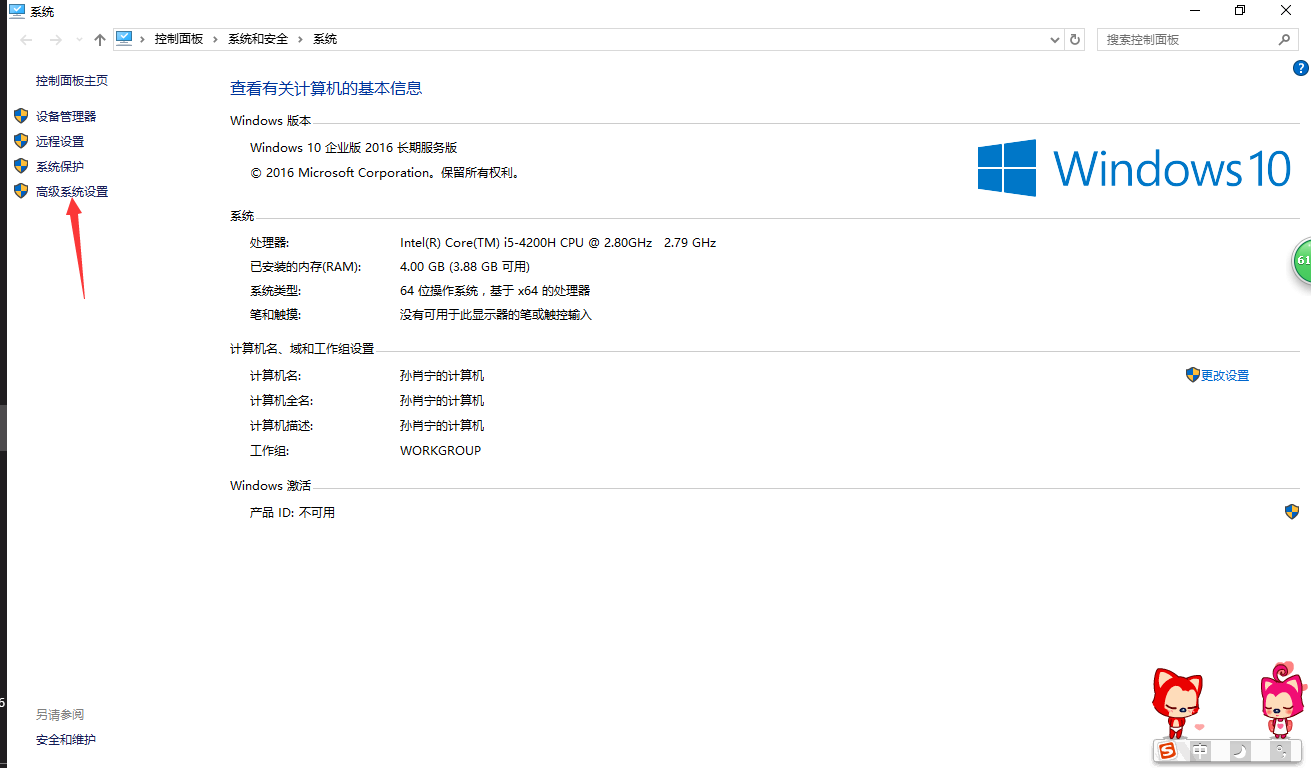Click the up arrow navigation button
The image size is (1311, 768).
click(99, 40)
